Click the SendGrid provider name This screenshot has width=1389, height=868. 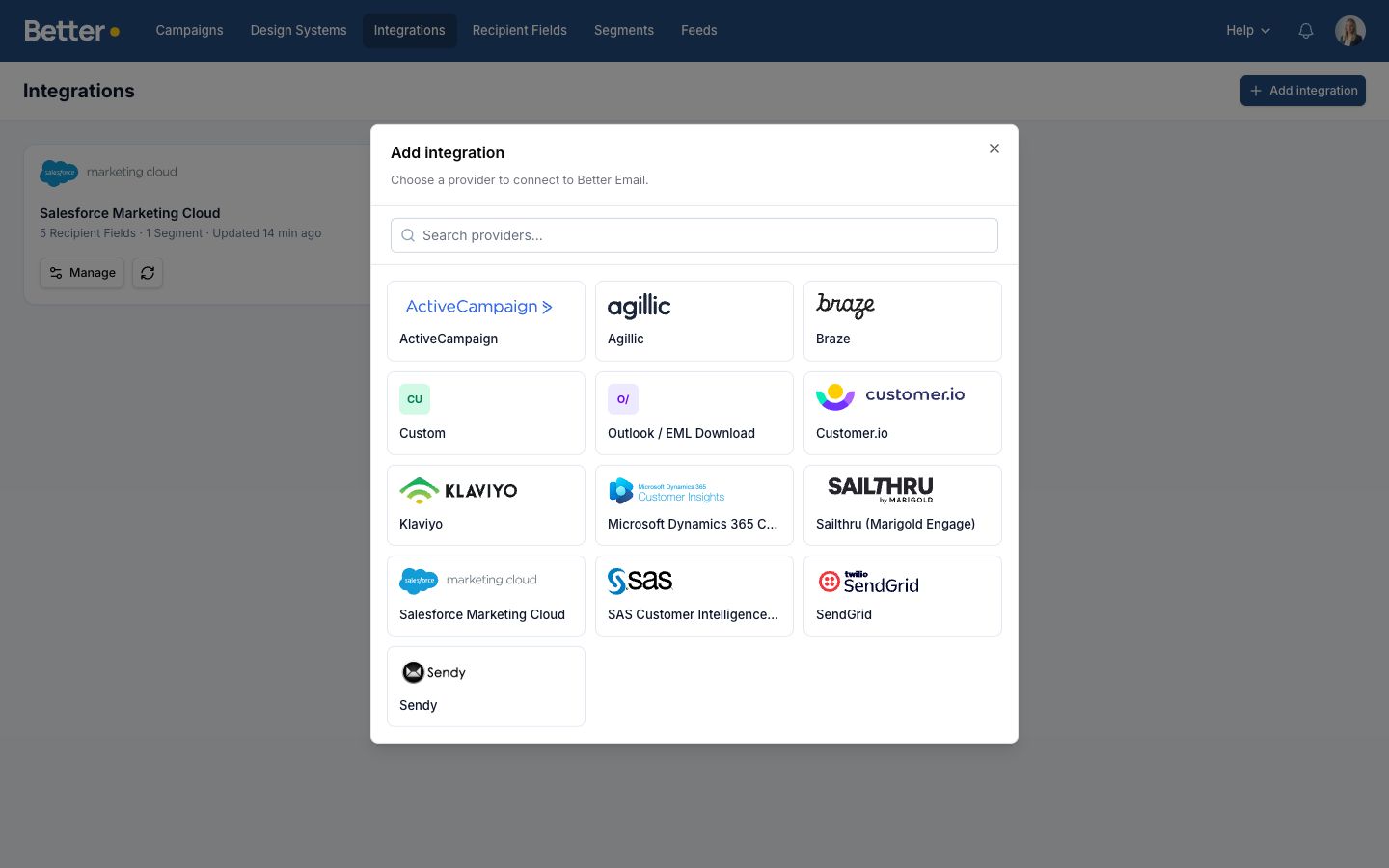tap(844, 614)
